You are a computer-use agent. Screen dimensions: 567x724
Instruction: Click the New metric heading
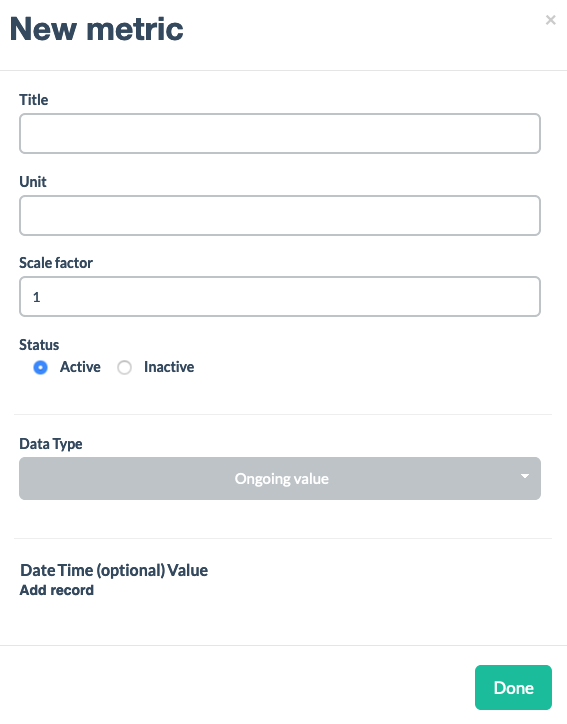pyautogui.click(x=97, y=29)
